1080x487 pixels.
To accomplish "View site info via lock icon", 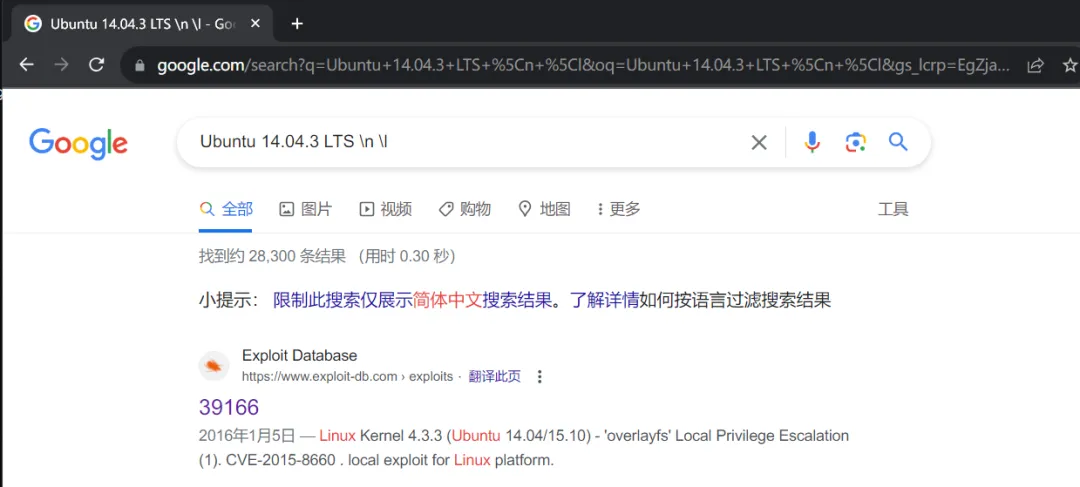I will [141, 65].
